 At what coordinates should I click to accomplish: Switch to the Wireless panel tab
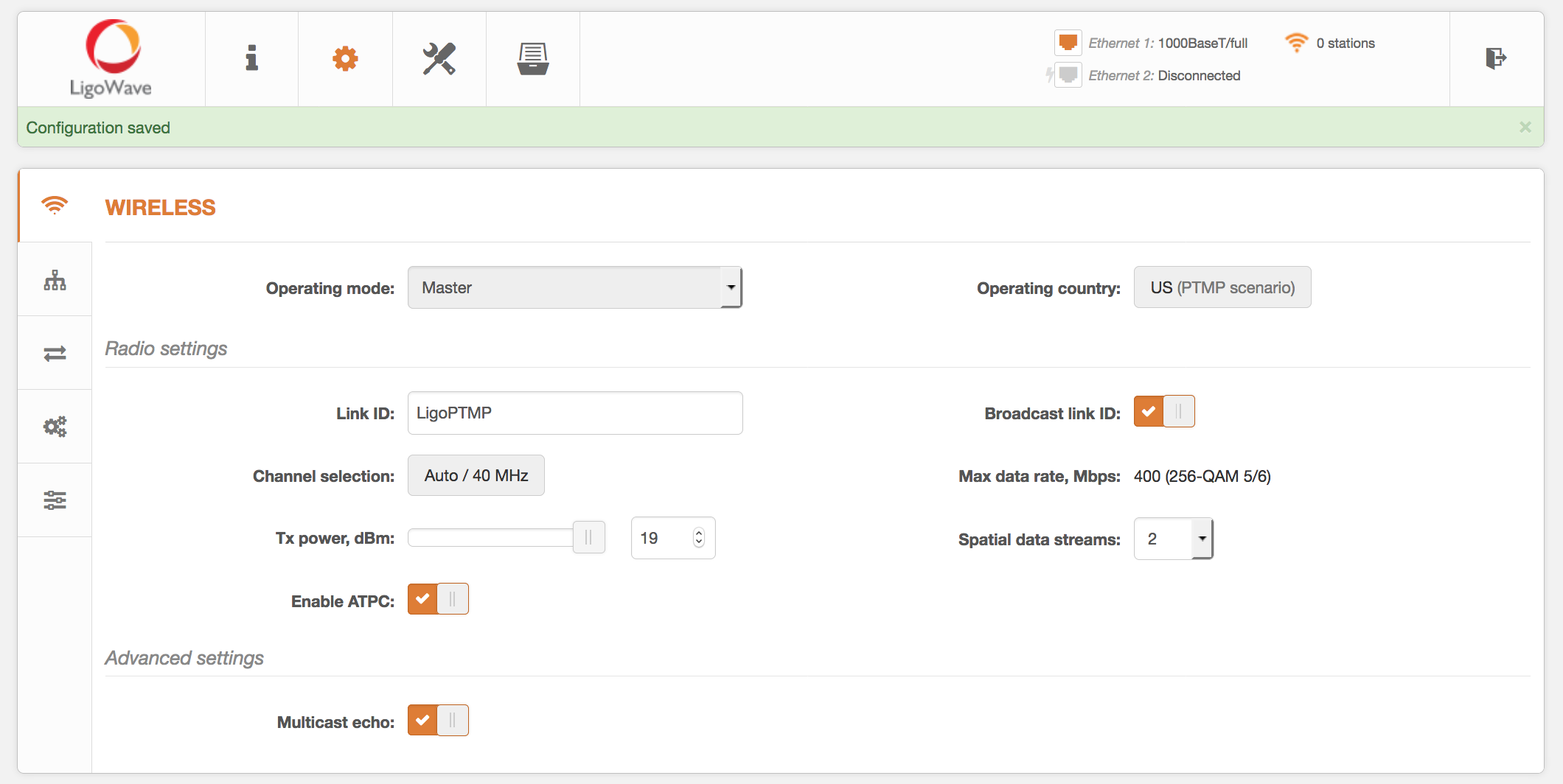click(55, 206)
